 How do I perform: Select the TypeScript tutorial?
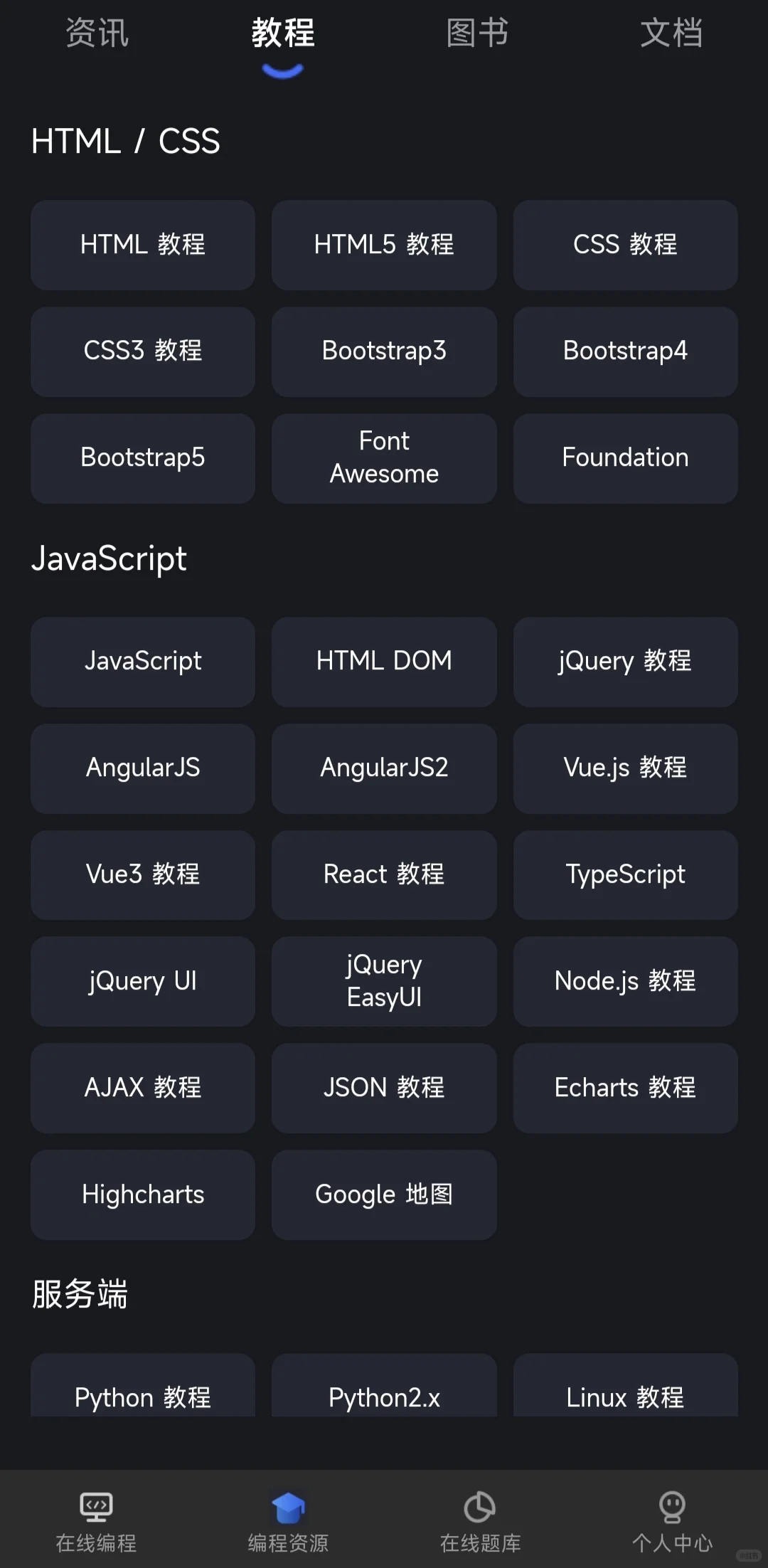pyautogui.click(x=625, y=875)
